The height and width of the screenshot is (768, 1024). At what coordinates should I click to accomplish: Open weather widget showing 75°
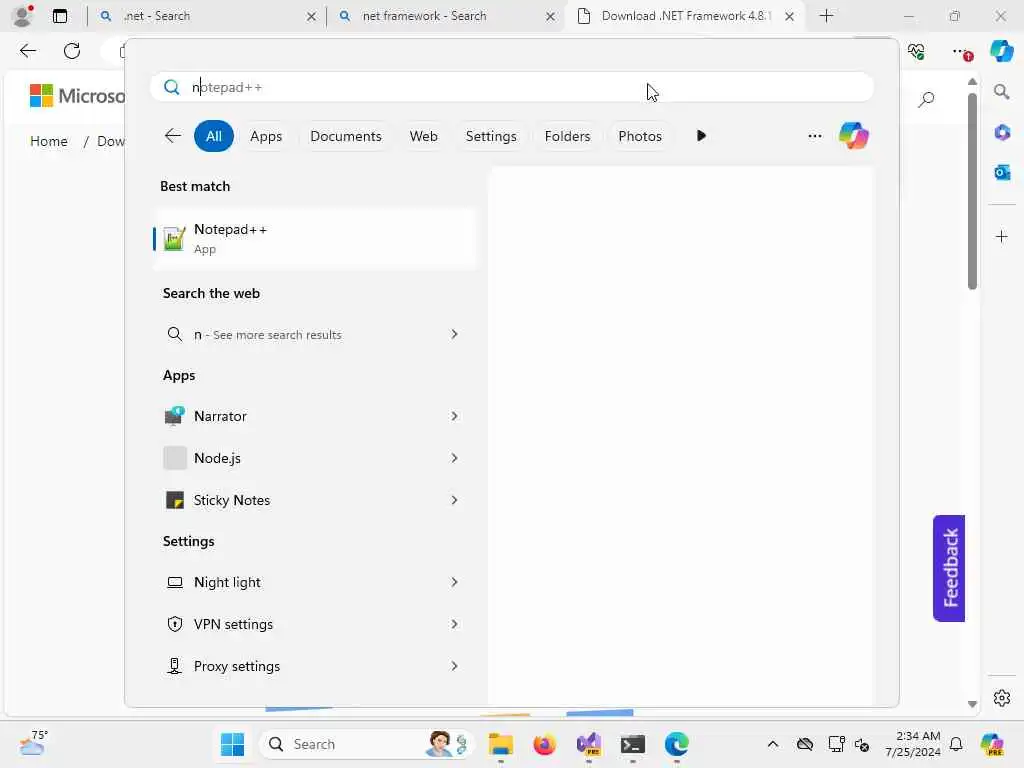point(32,743)
